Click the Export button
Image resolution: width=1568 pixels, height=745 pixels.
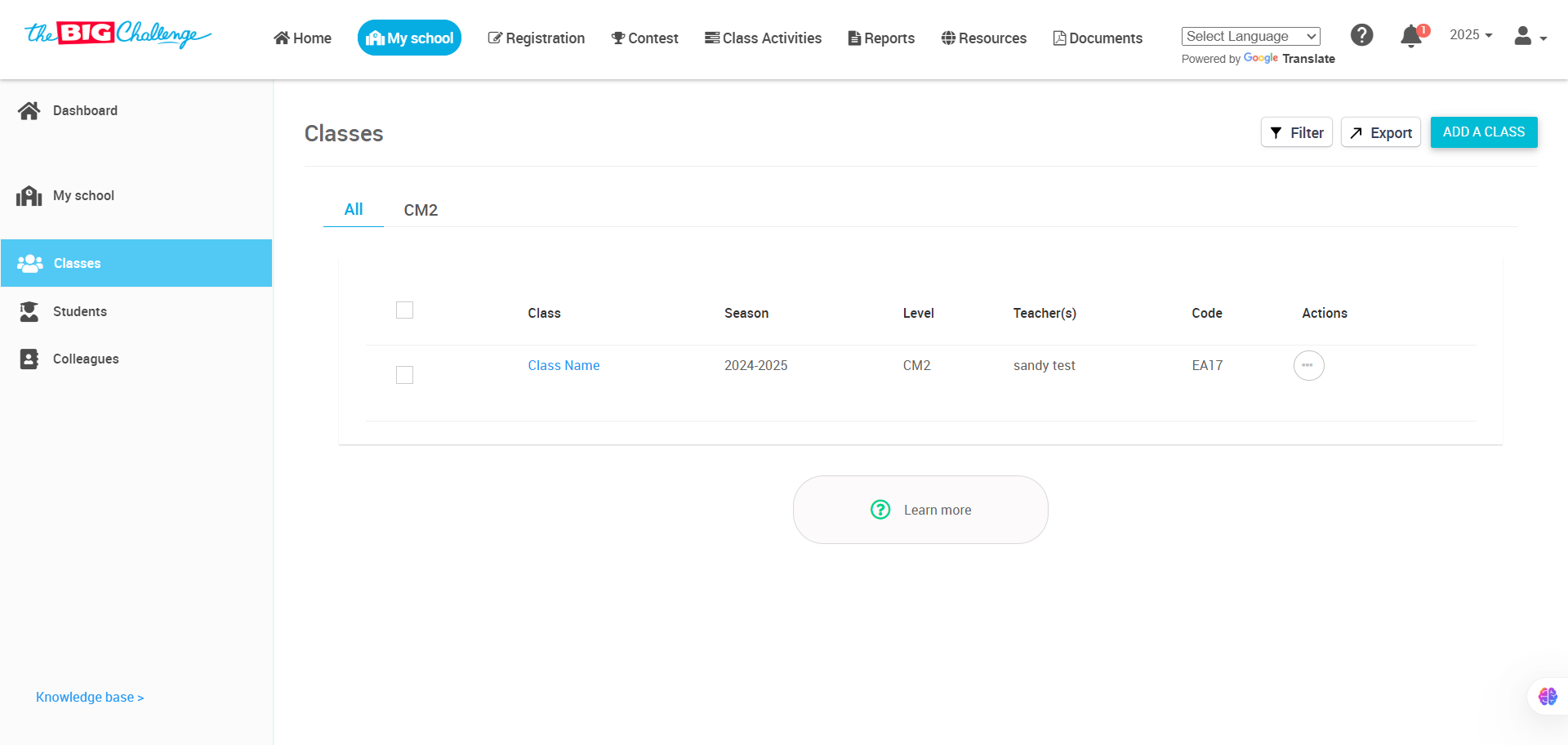click(1381, 132)
